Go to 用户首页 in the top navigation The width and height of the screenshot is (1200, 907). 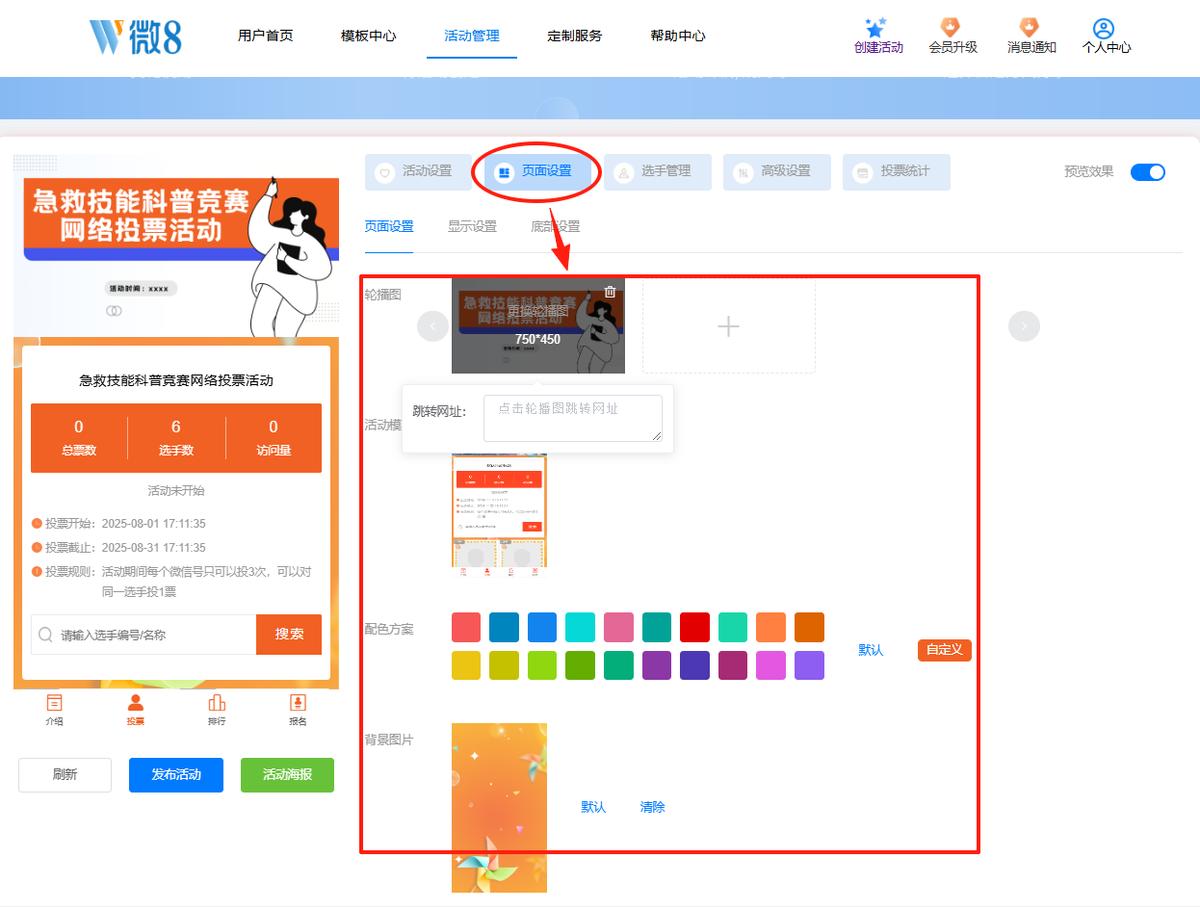(x=266, y=36)
